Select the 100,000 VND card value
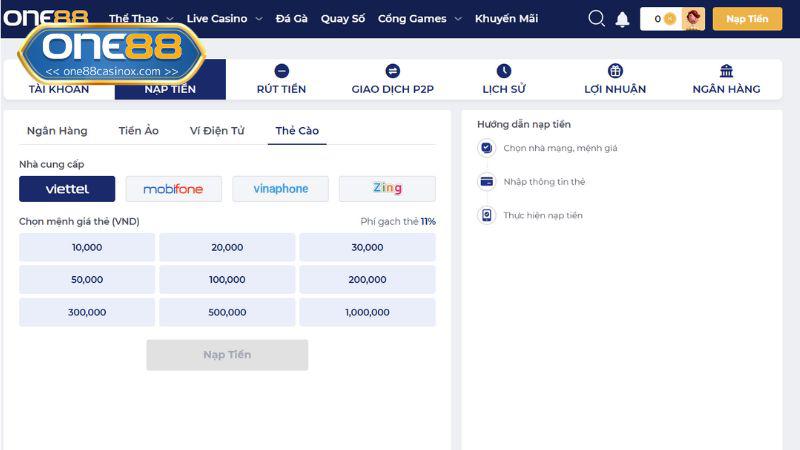The height and width of the screenshot is (450, 800). (x=227, y=280)
